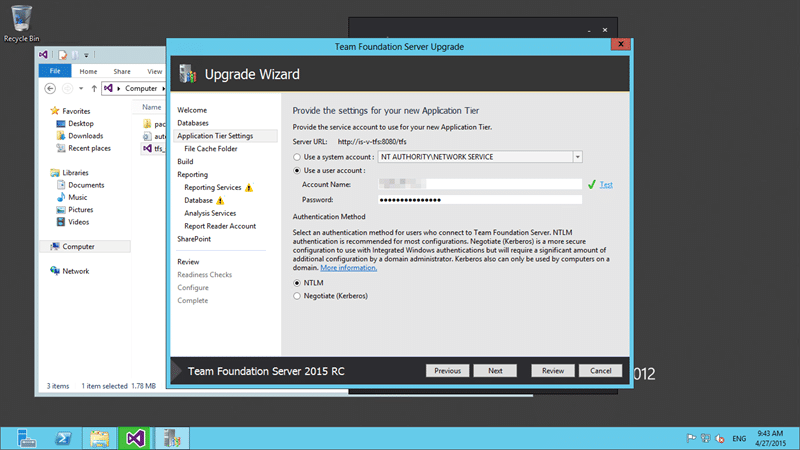Image resolution: width=800 pixels, height=450 pixels.
Task: Go to the Analysis Services step
Action: click(x=210, y=213)
